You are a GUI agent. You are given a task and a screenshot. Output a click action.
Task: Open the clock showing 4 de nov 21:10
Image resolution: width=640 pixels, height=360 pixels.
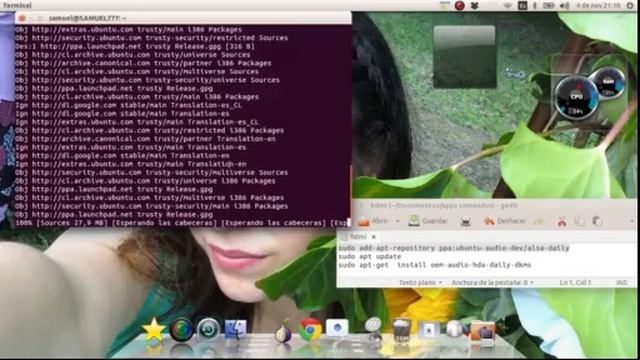click(x=598, y=5)
